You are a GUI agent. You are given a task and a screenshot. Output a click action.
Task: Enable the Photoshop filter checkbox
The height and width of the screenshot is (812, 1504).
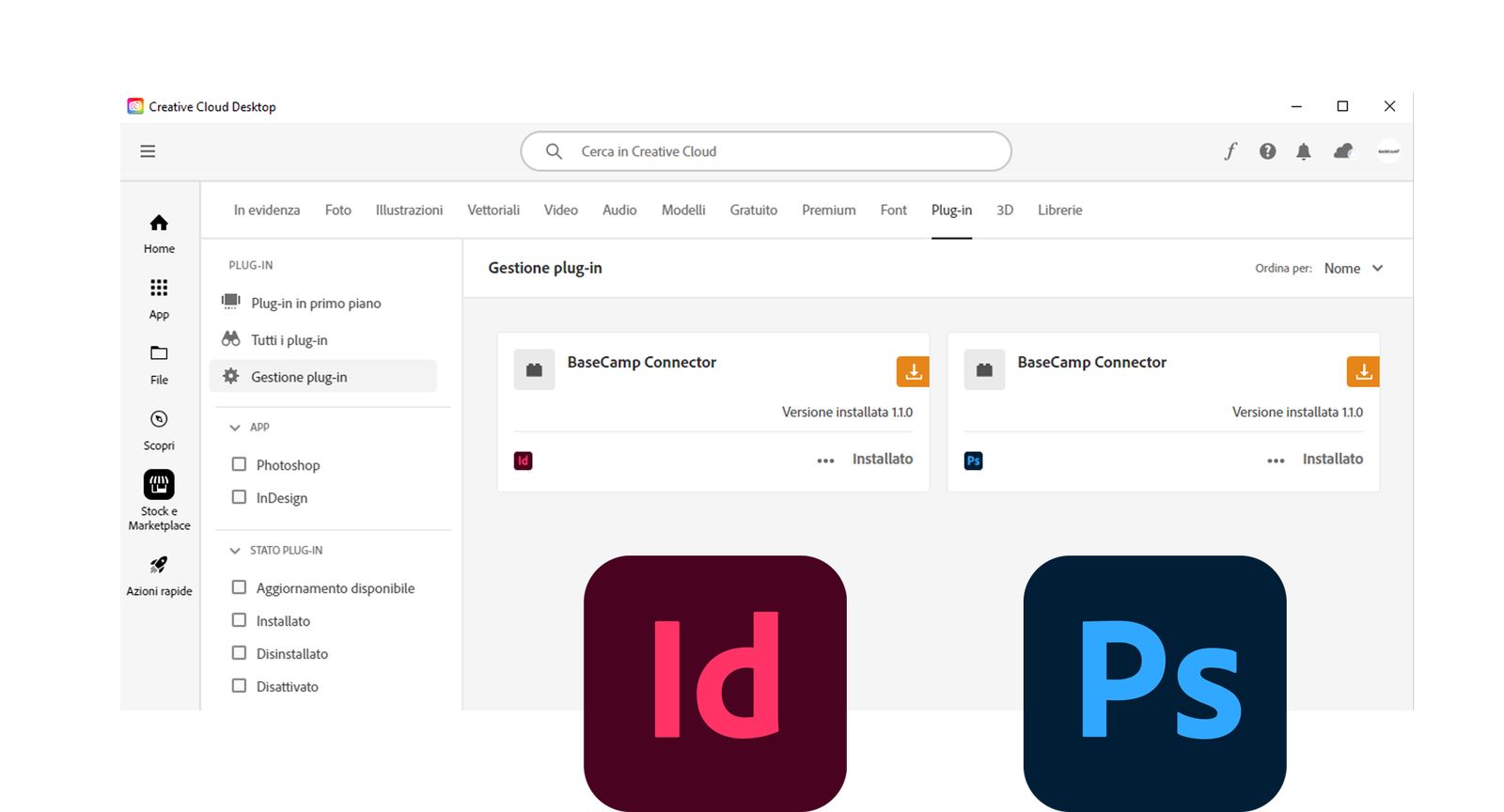(239, 464)
